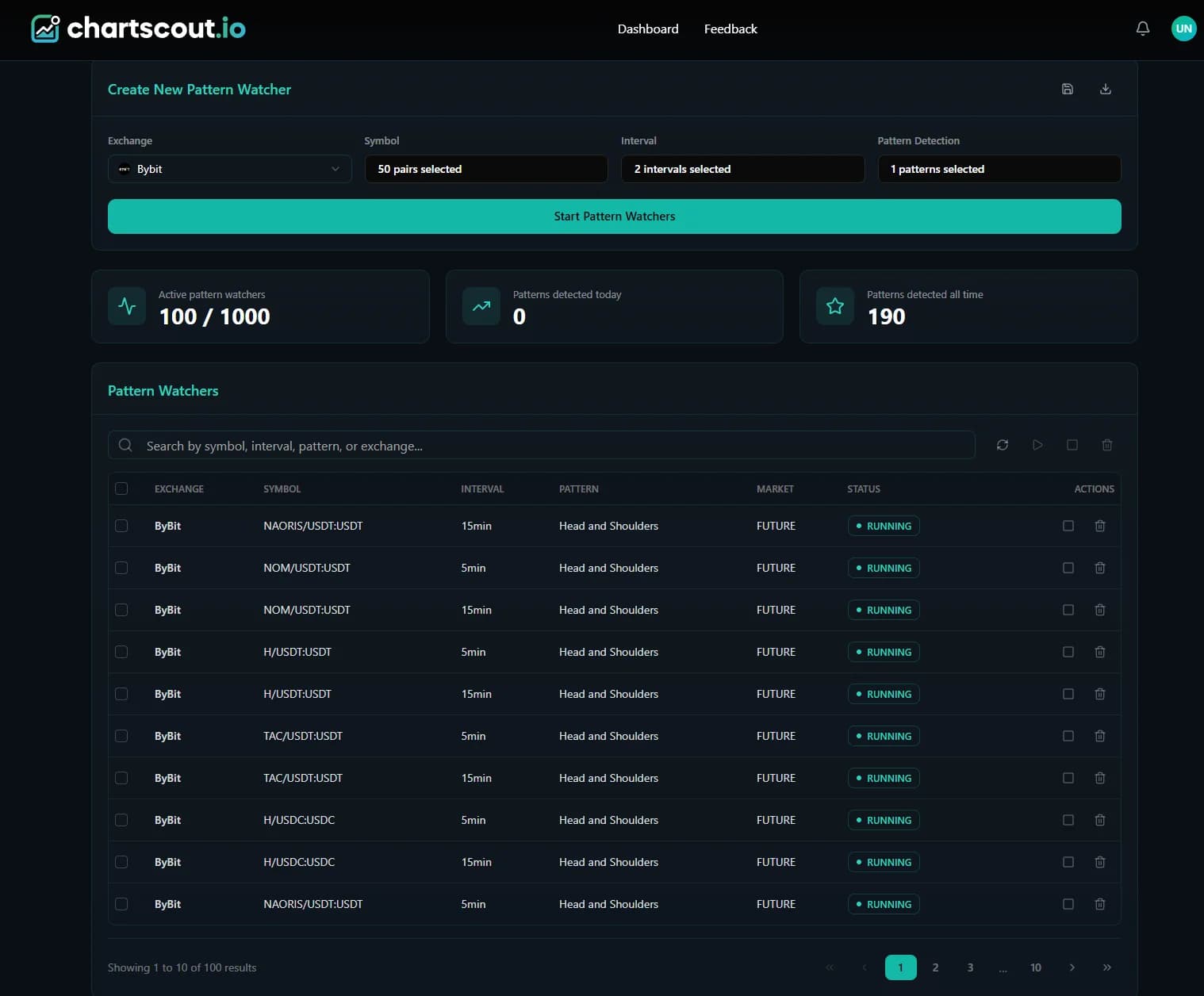The height and width of the screenshot is (996, 1204).
Task: Go to the Feedback page
Action: point(730,29)
